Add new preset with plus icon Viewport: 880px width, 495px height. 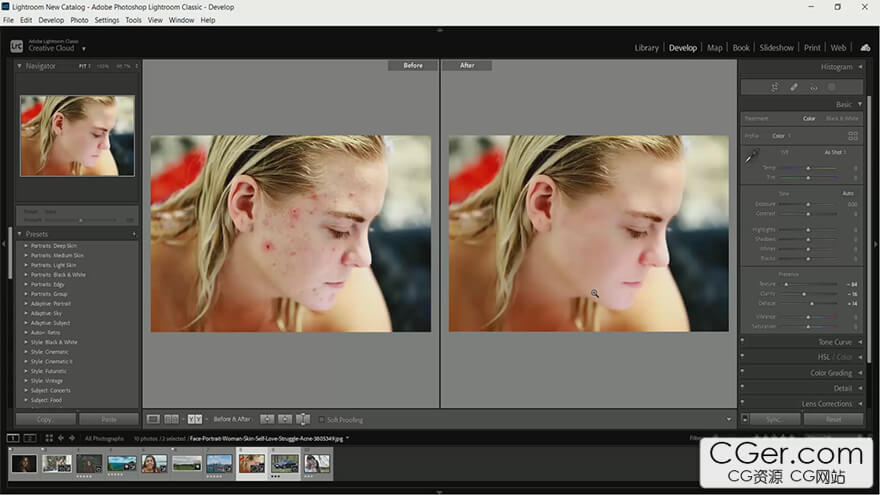pos(134,234)
